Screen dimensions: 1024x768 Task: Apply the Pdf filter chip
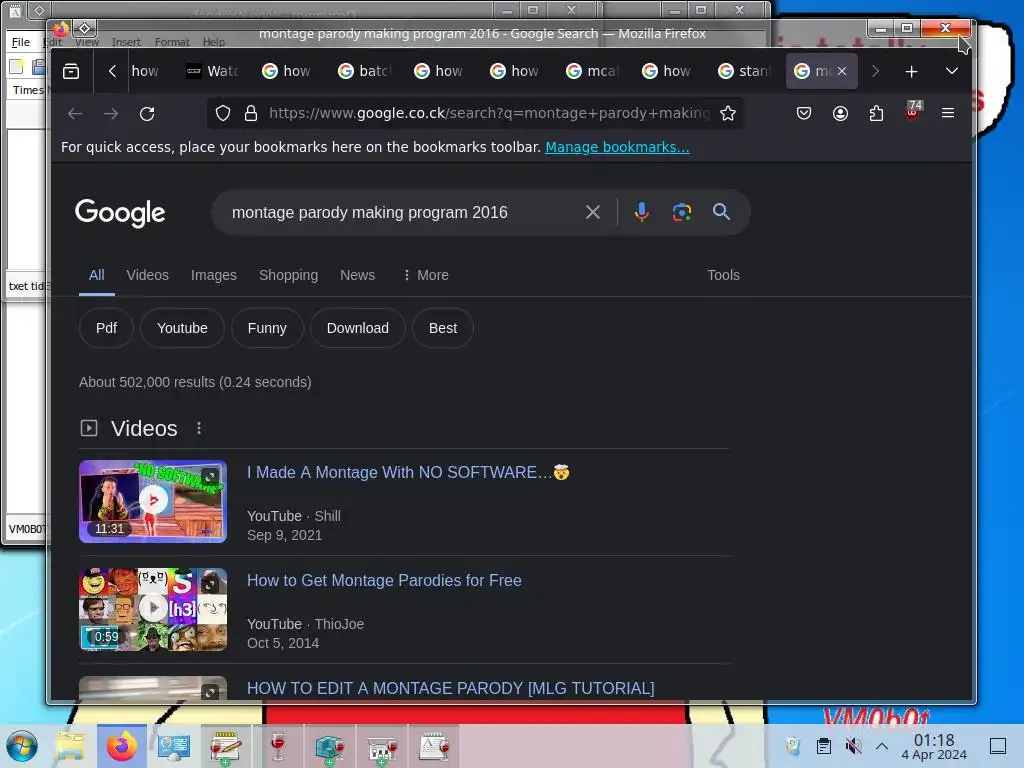(106, 328)
